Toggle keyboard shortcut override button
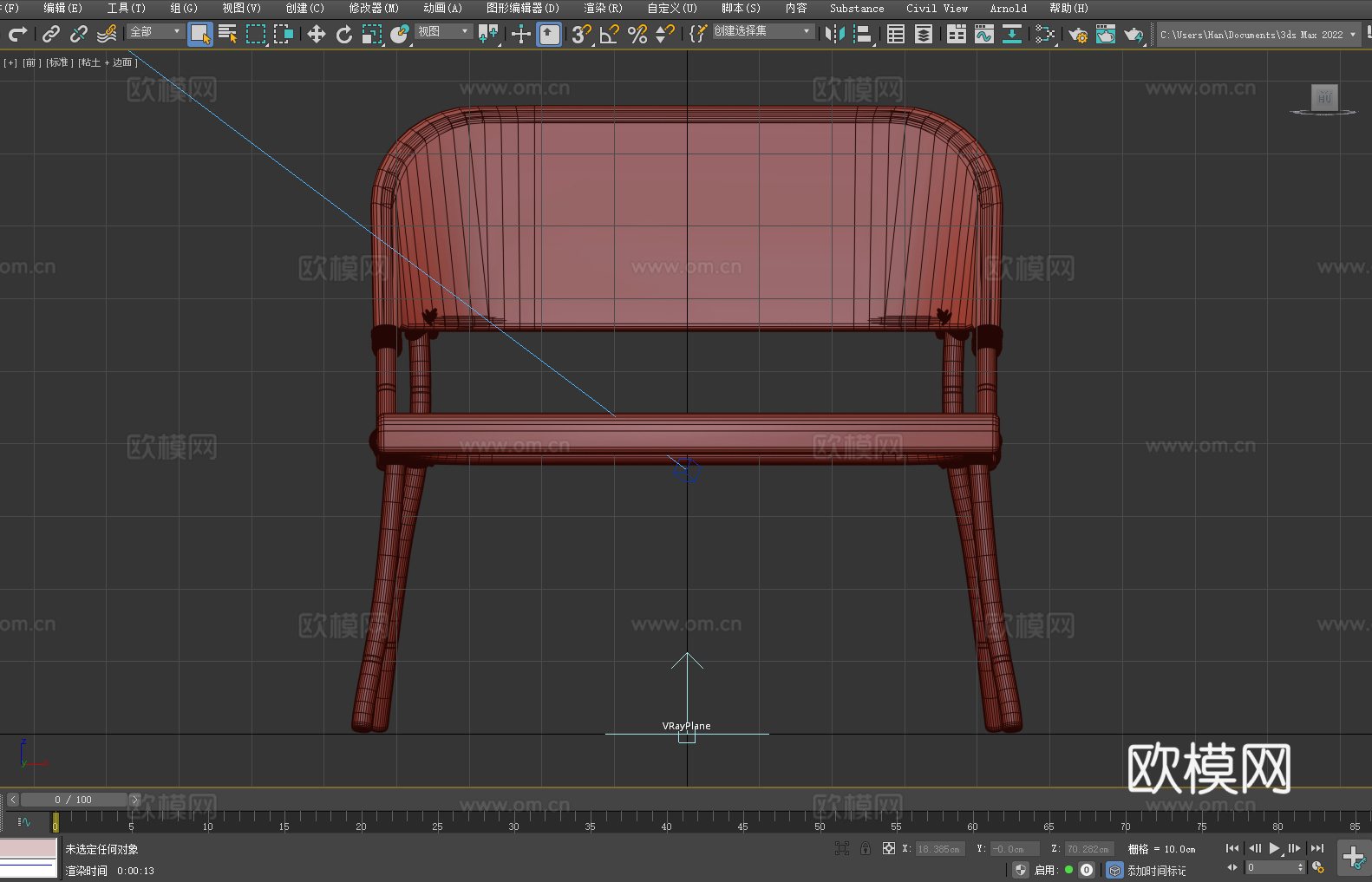 pos(549,34)
